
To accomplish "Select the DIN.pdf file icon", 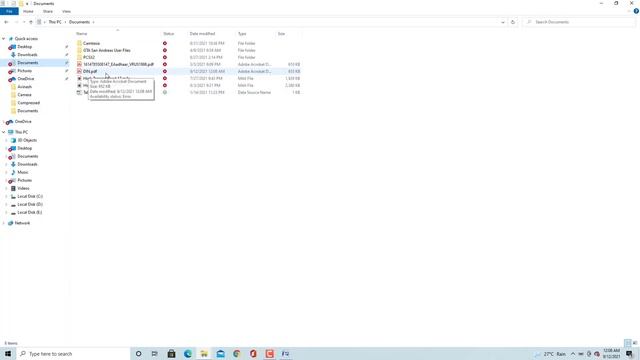I will pyautogui.click(x=79, y=71).
